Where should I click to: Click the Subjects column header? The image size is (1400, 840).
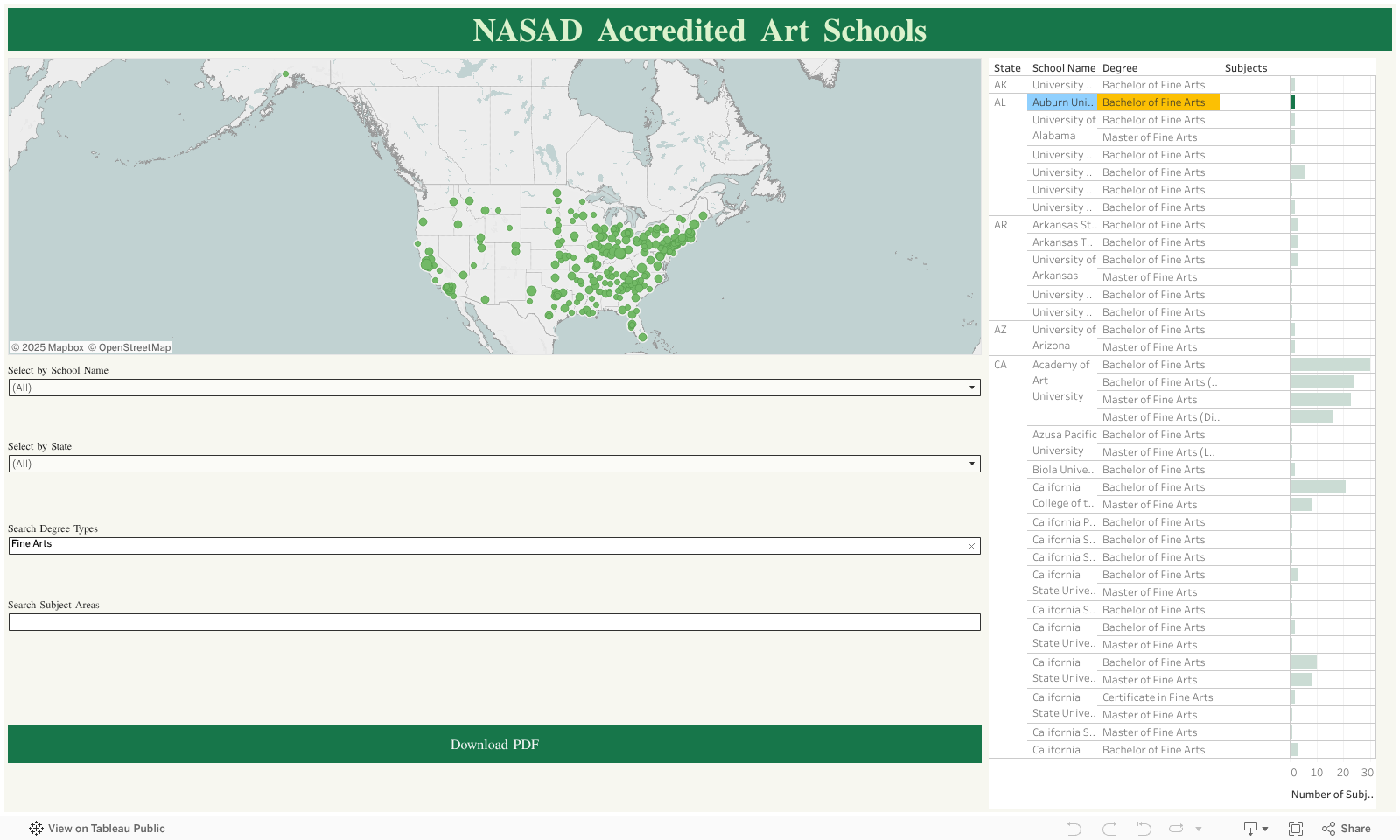[x=1246, y=68]
